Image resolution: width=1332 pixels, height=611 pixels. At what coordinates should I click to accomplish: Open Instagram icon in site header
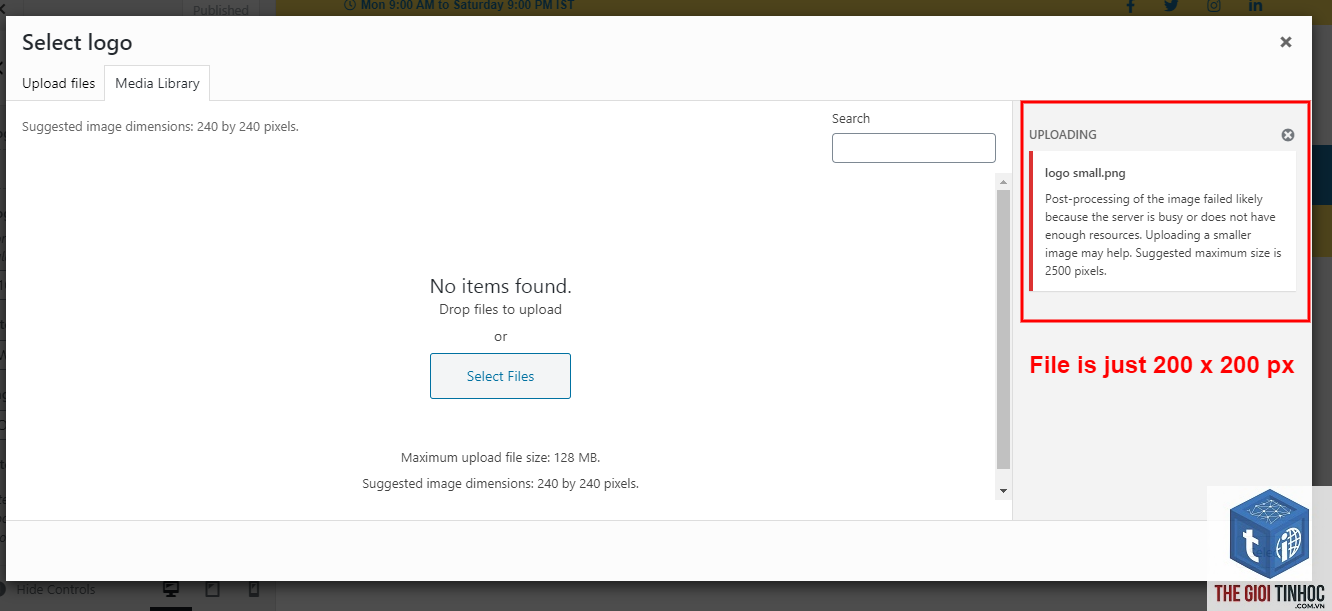coord(1214,6)
